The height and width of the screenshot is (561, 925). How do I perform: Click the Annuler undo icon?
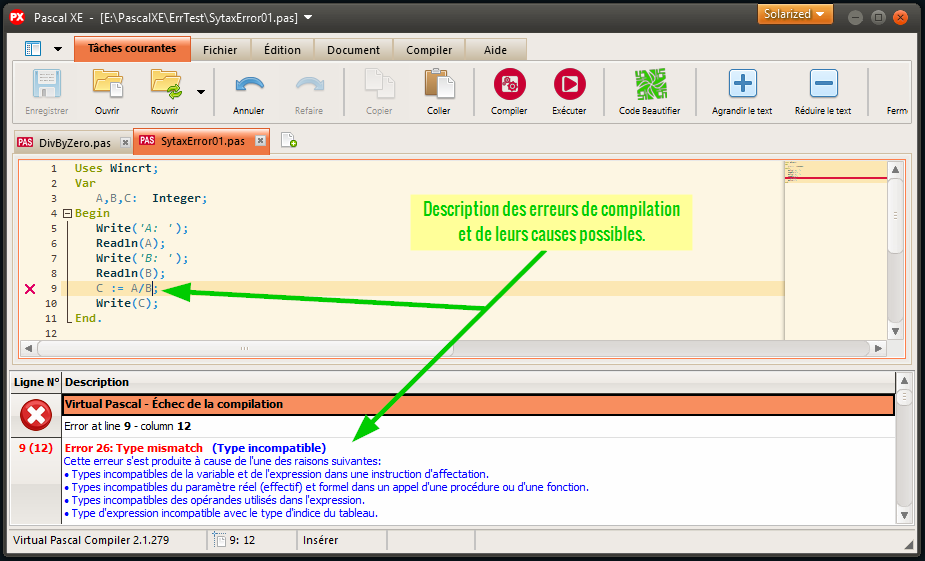point(248,84)
